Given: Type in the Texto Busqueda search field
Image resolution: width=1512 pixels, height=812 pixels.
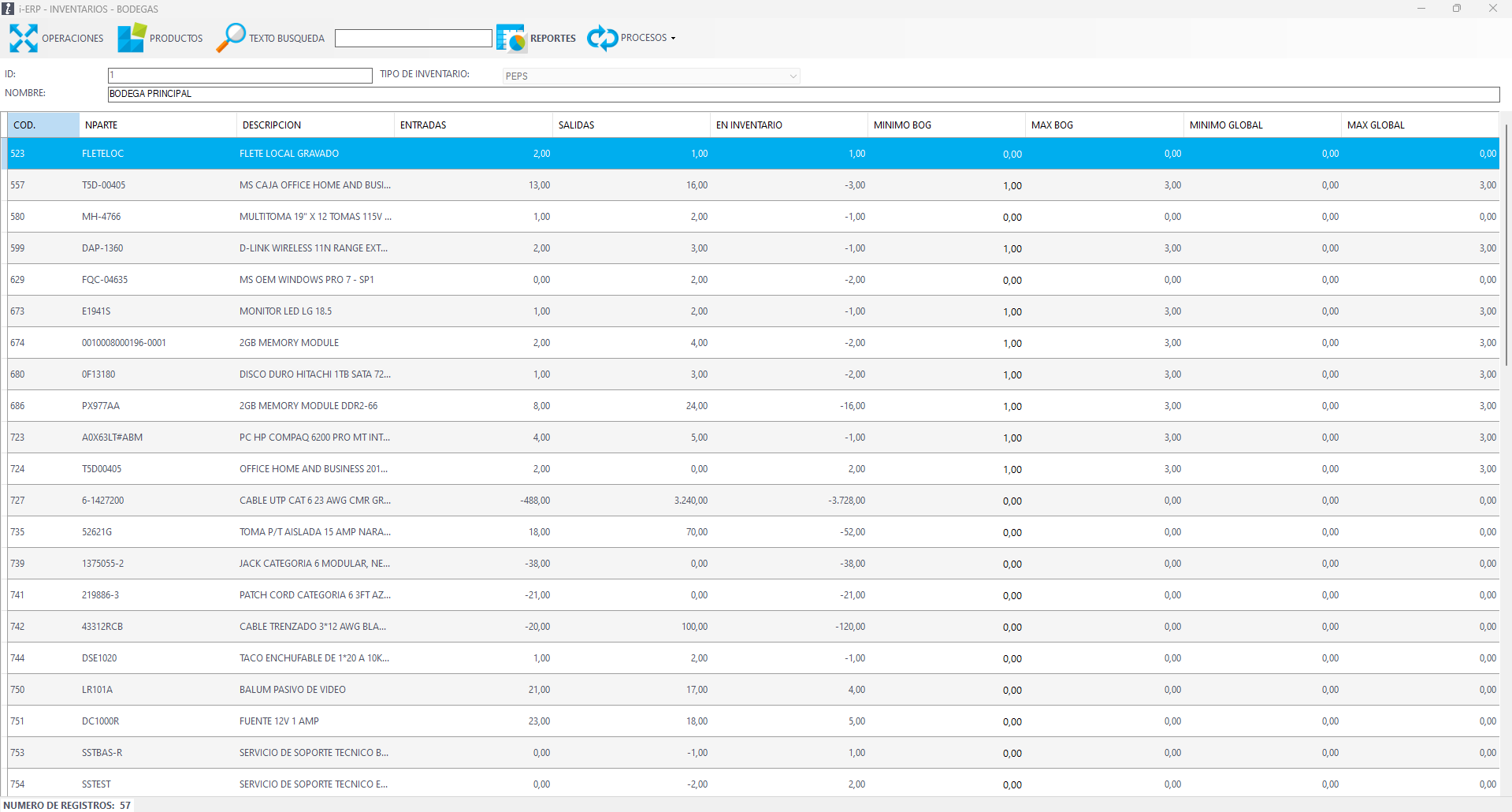Looking at the screenshot, I should pyautogui.click(x=413, y=38).
